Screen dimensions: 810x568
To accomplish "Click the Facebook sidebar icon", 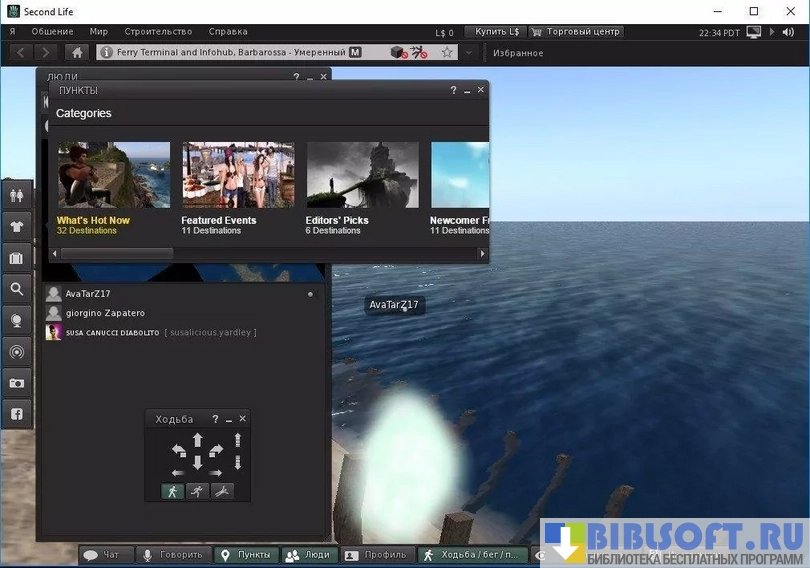I will [x=16, y=414].
